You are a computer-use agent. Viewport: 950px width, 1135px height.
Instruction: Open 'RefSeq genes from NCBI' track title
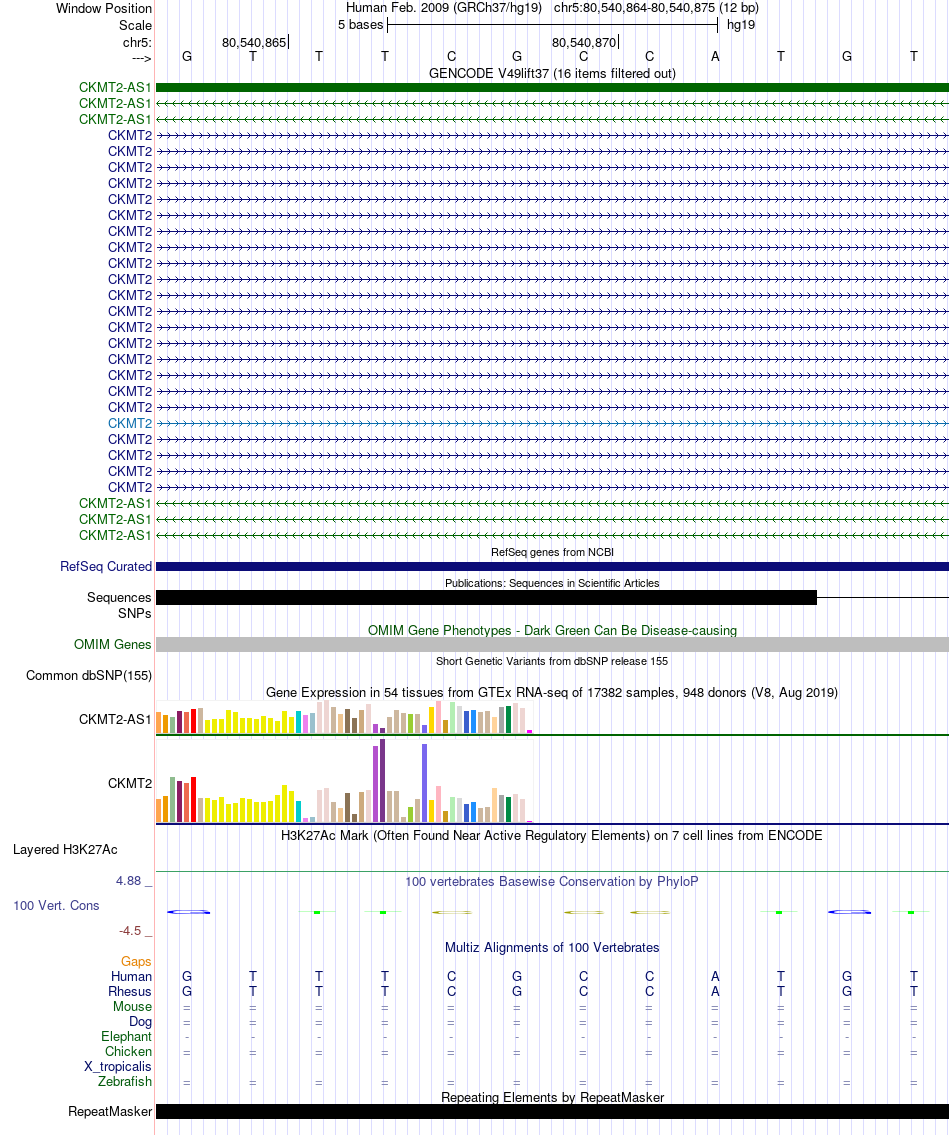pyautogui.click(x=552, y=552)
